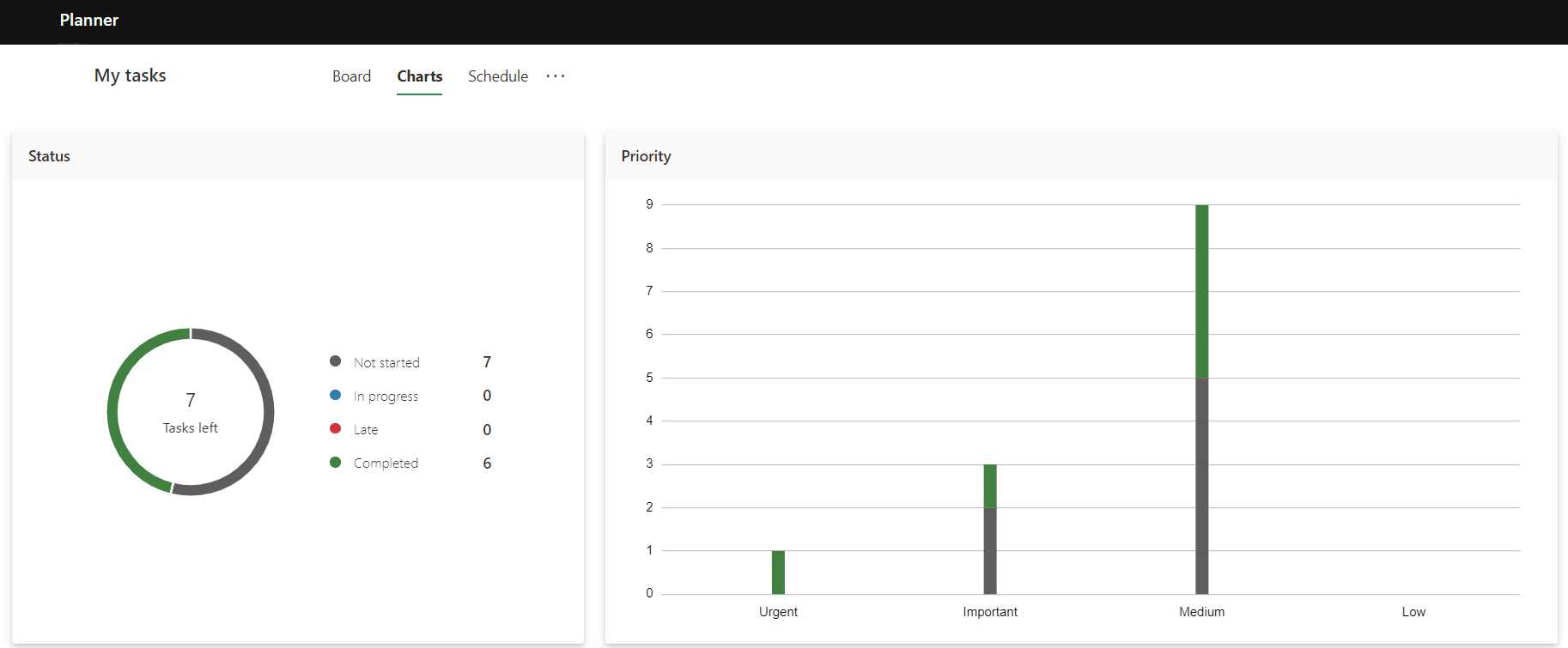
Task: Click the red Late legend dot
Action: [336, 428]
